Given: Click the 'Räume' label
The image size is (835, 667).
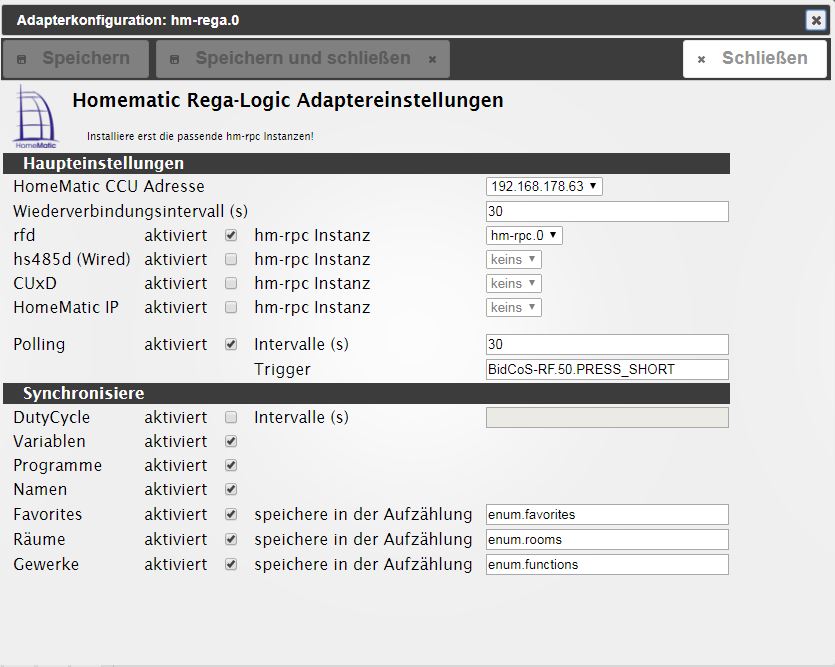Looking at the screenshot, I should click(39, 539).
